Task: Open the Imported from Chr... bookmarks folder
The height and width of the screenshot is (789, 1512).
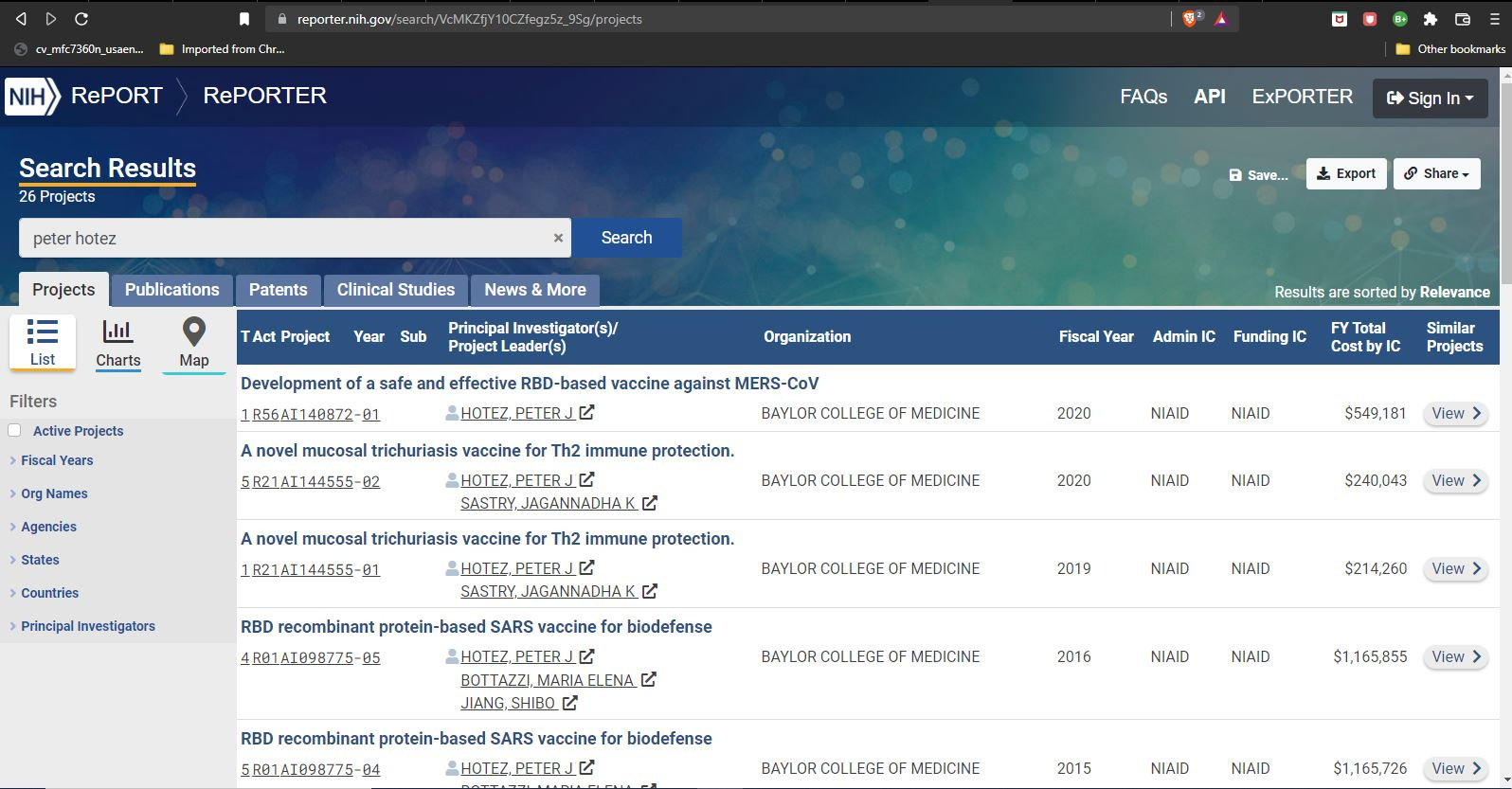Action: [x=223, y=48]
